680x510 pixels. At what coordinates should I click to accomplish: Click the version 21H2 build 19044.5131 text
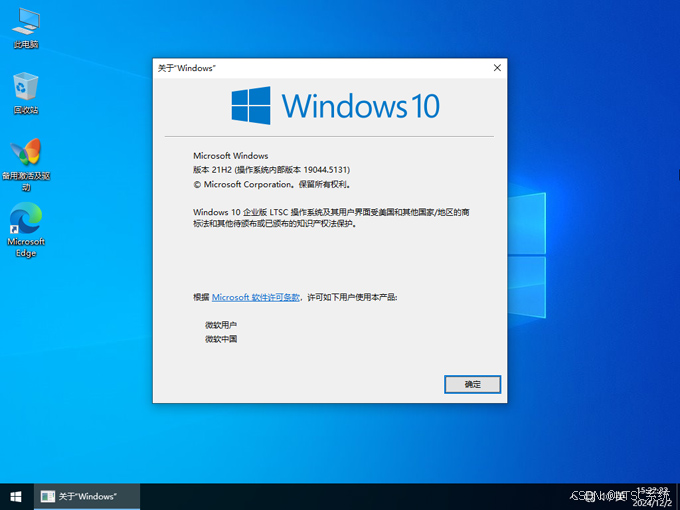[x=271, y=170]
